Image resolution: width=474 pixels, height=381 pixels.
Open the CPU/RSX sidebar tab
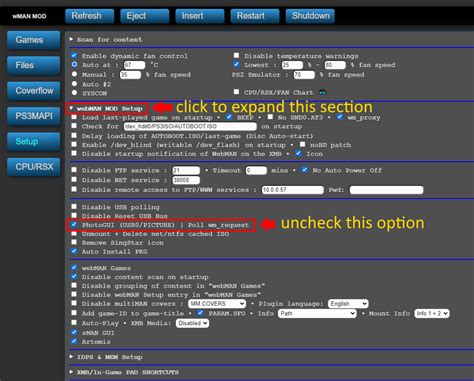point(34,167)
